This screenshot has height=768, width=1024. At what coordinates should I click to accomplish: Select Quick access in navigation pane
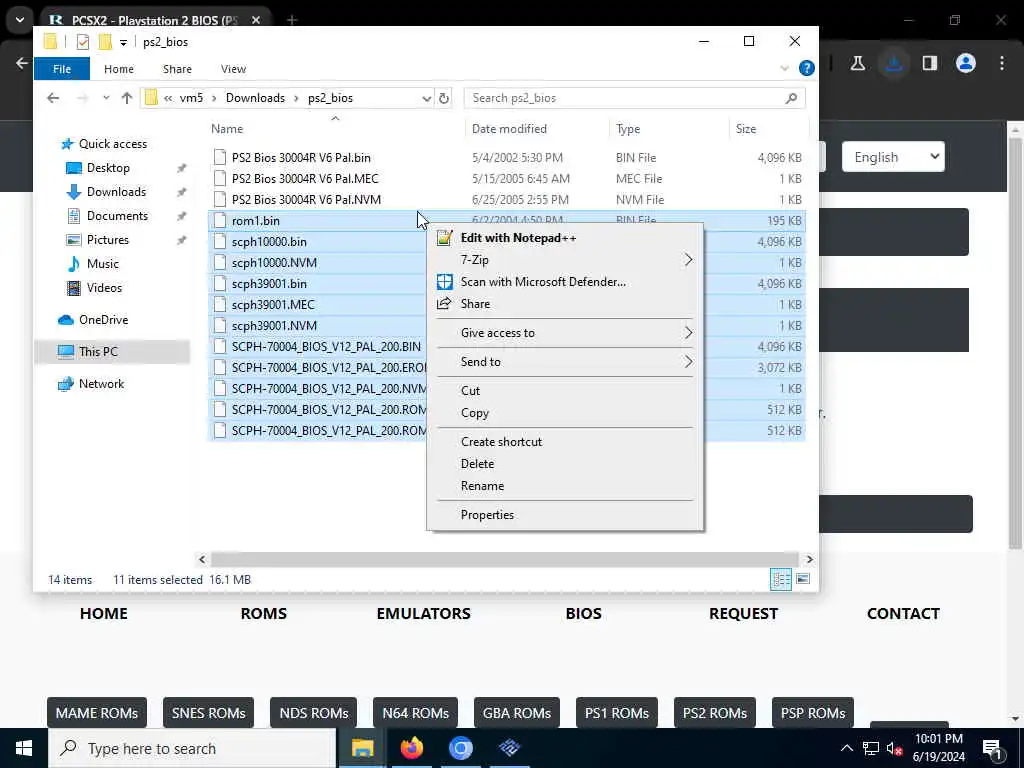112,144
